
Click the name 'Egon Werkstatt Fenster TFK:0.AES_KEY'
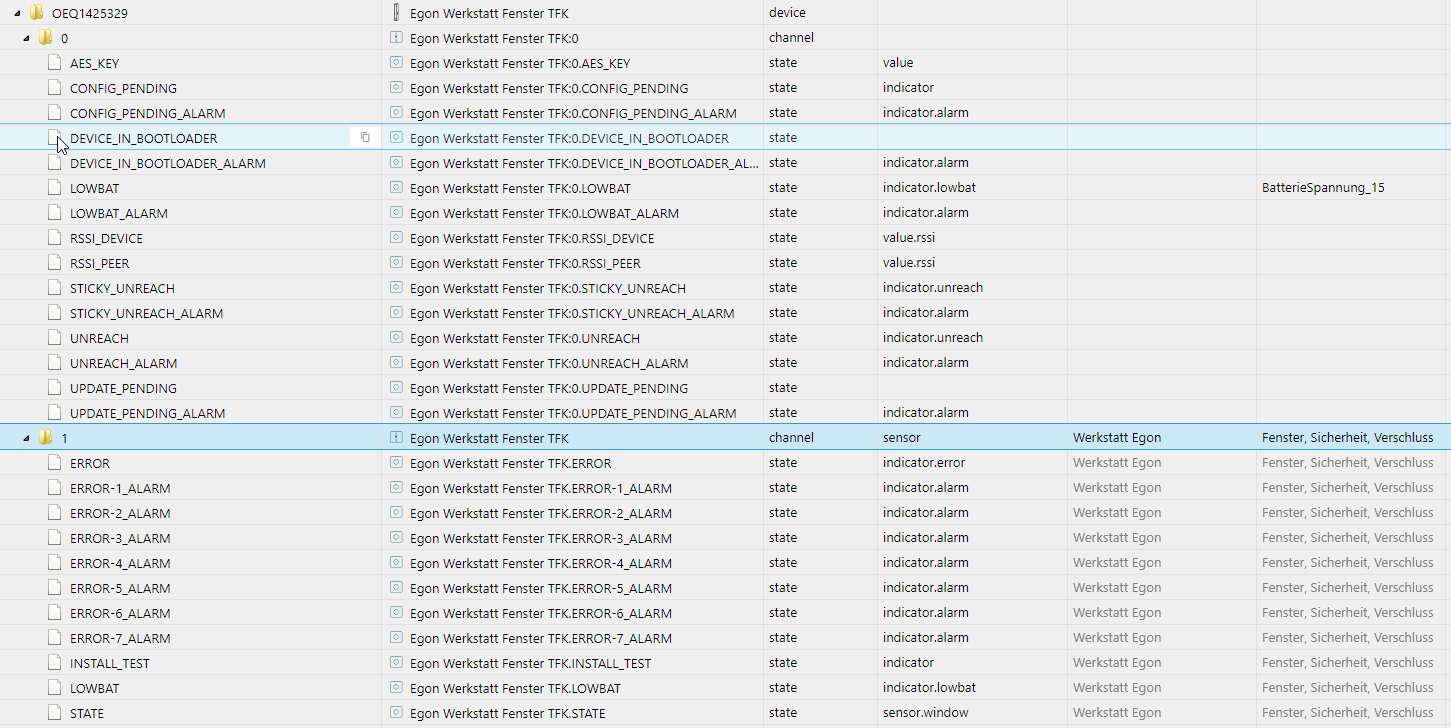pos(520,63)
